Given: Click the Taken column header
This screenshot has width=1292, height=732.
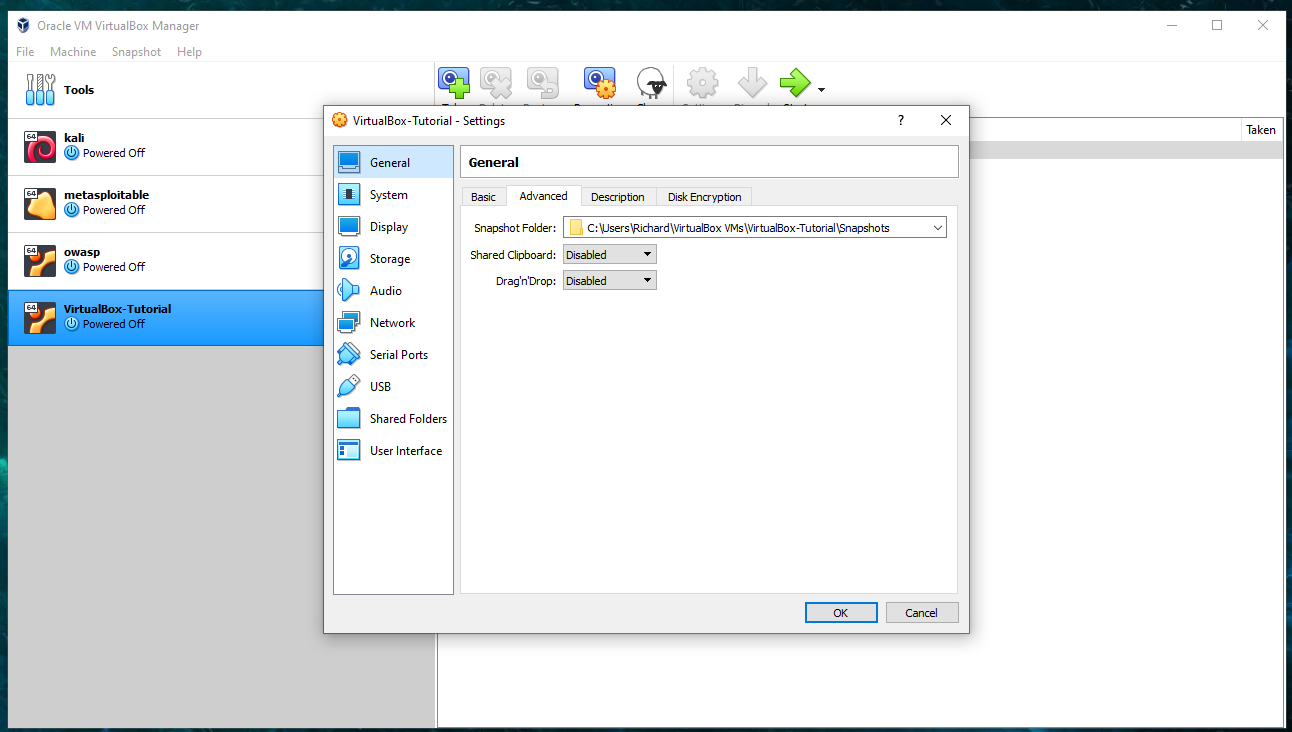Looking at the screenshot, I should click(x=1261, y=130).
